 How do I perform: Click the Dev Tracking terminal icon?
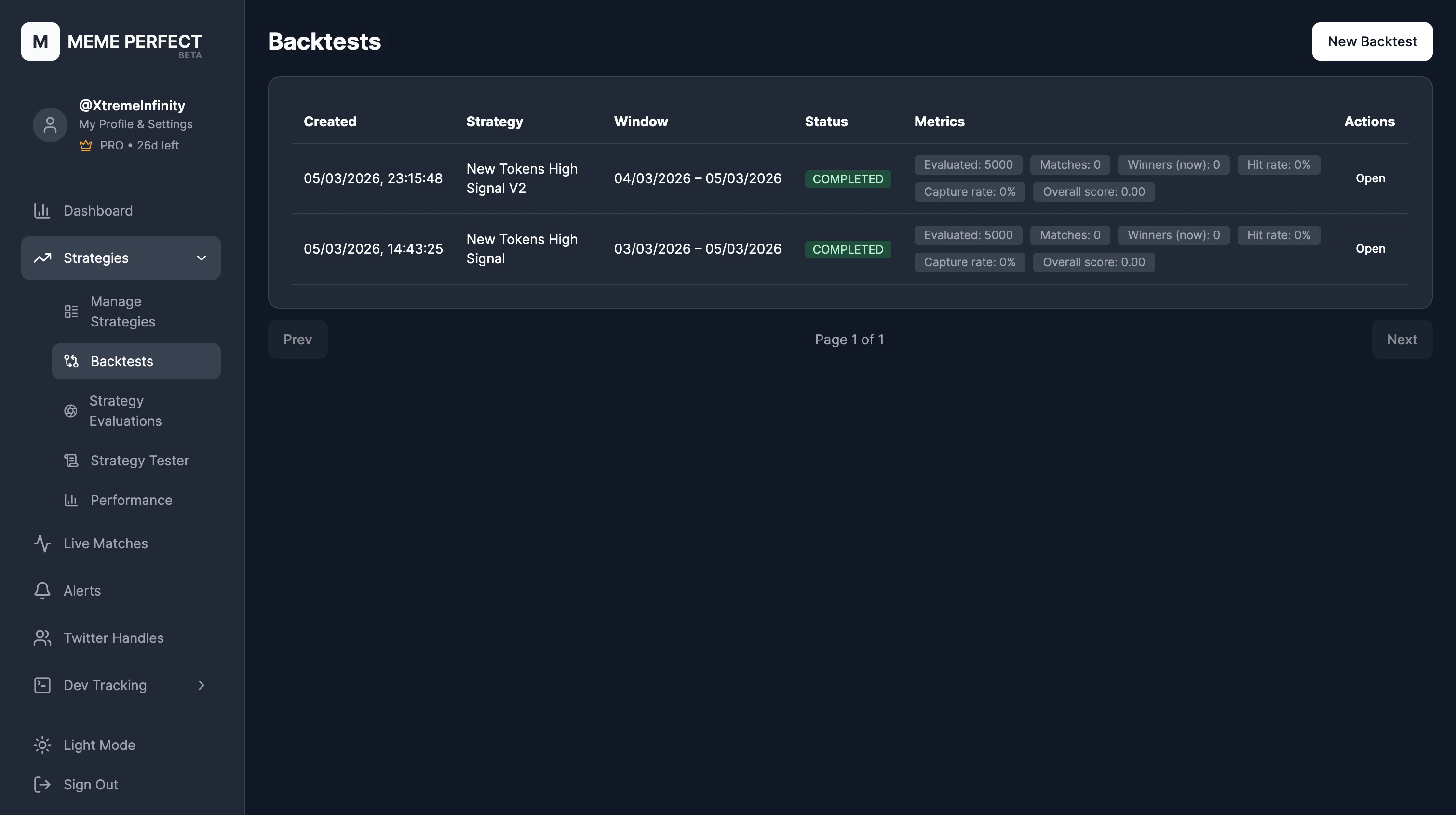pos(42,685)
